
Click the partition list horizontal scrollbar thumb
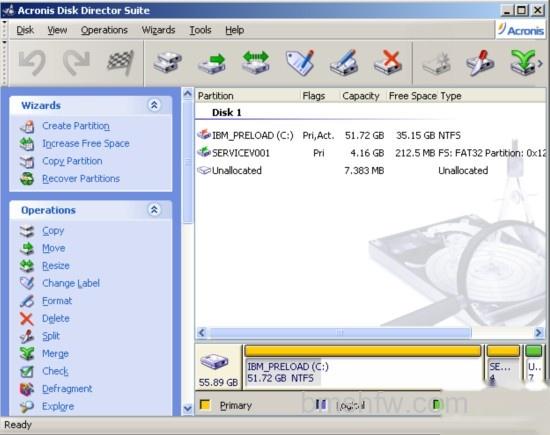click(x=340, y=332)
